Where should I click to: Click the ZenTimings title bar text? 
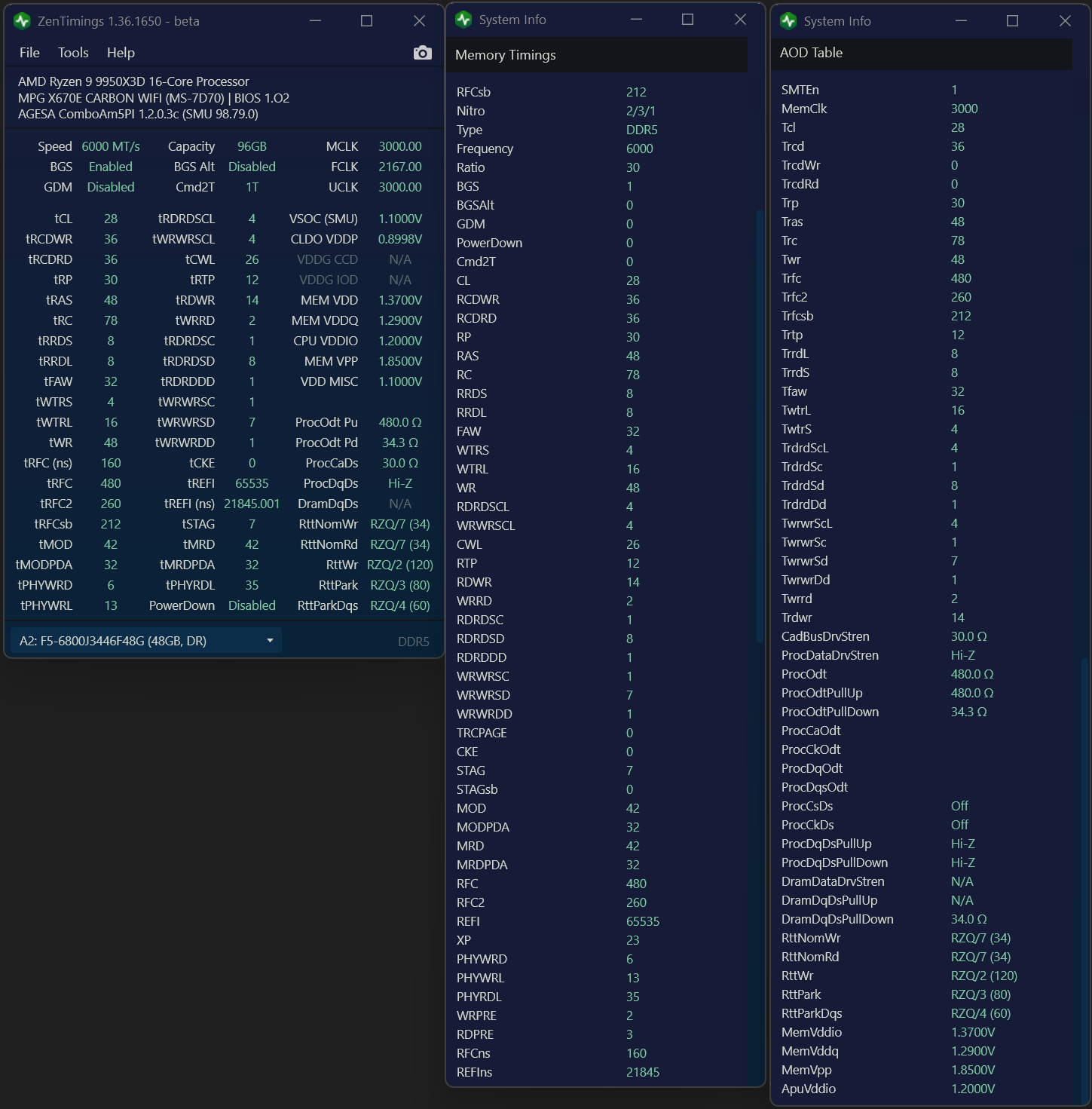(x=118, y=21)
